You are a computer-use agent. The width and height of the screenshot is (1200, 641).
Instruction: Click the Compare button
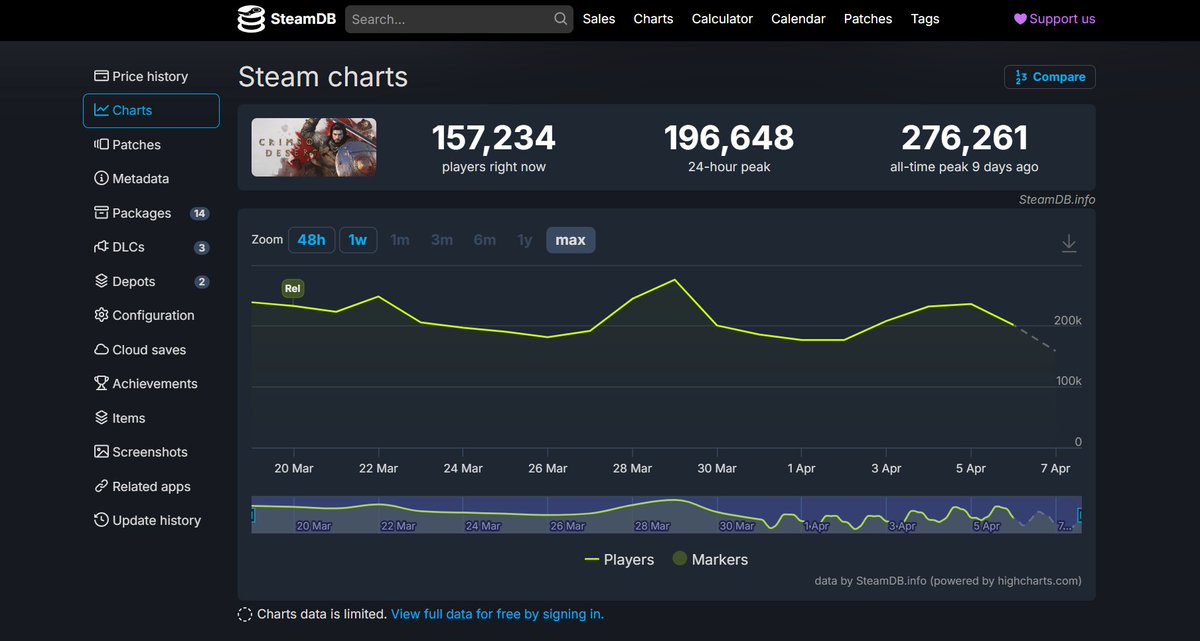pyautogui.click(x=1050, y=77)
